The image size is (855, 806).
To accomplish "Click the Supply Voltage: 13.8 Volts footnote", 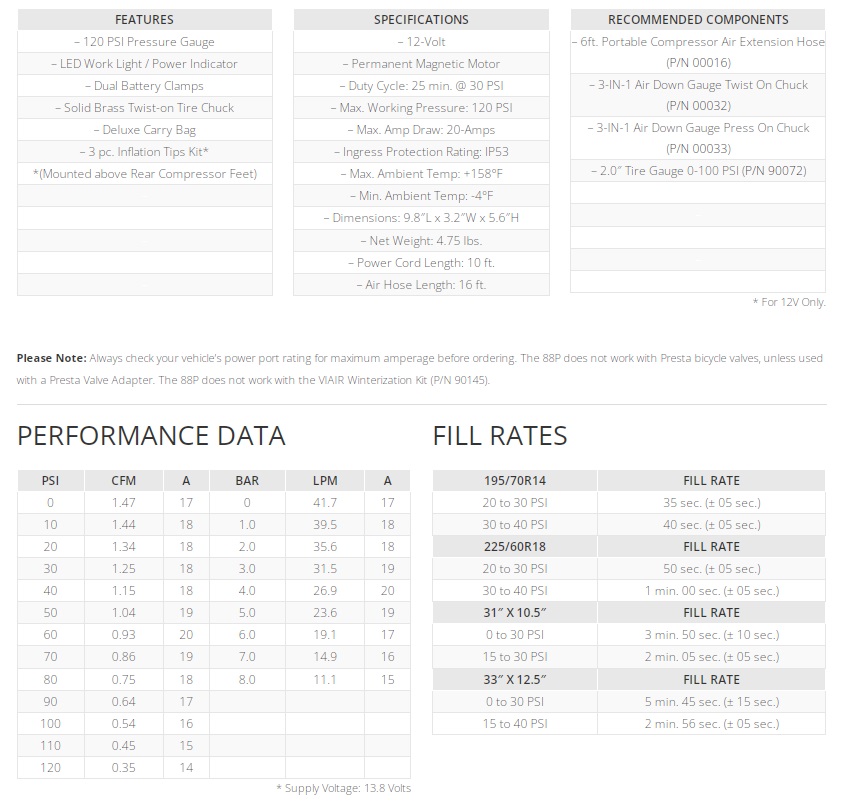I will [343, 788].
